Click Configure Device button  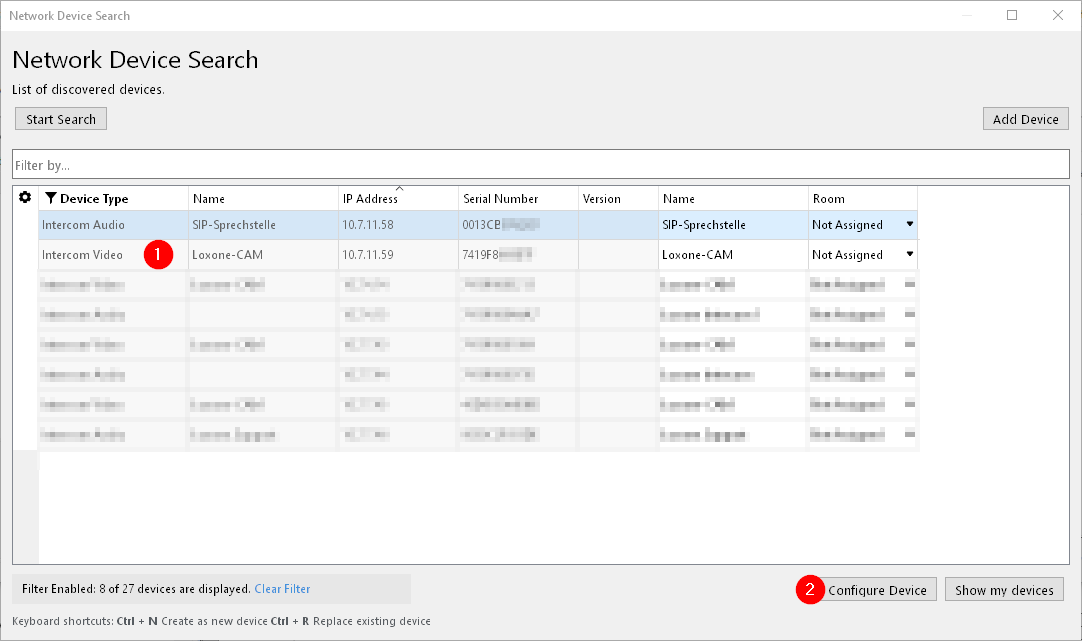coord(877,590)
